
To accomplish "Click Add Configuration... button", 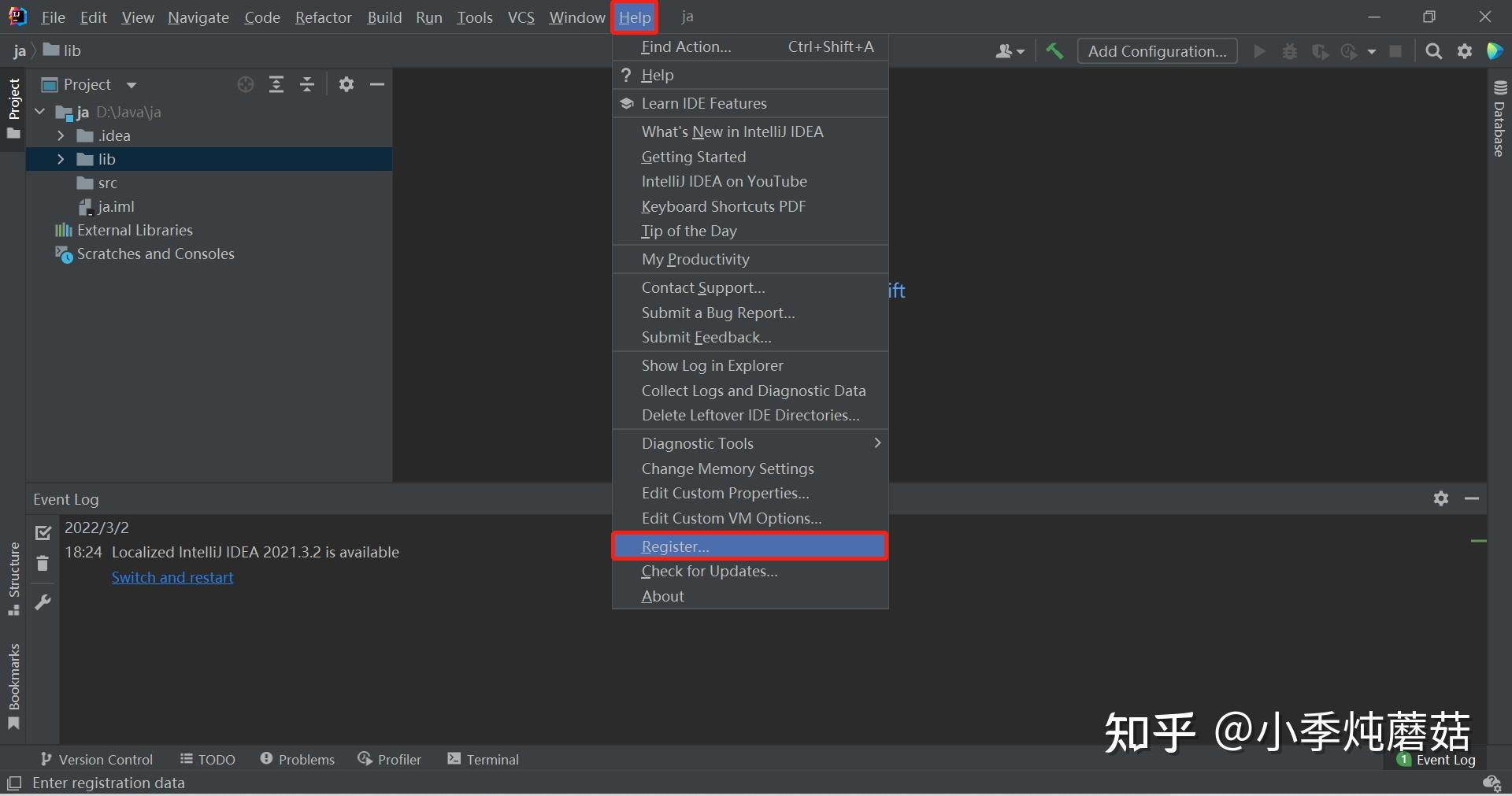I will (1157, 51).
